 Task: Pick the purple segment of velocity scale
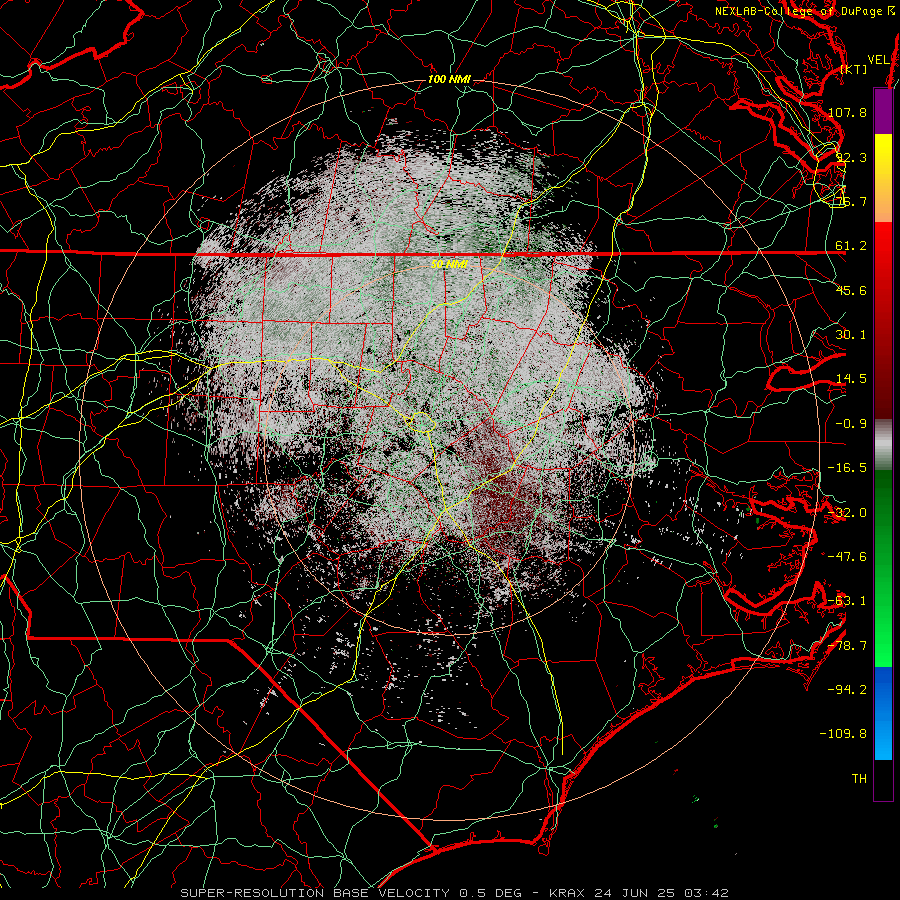click(883, 112)
